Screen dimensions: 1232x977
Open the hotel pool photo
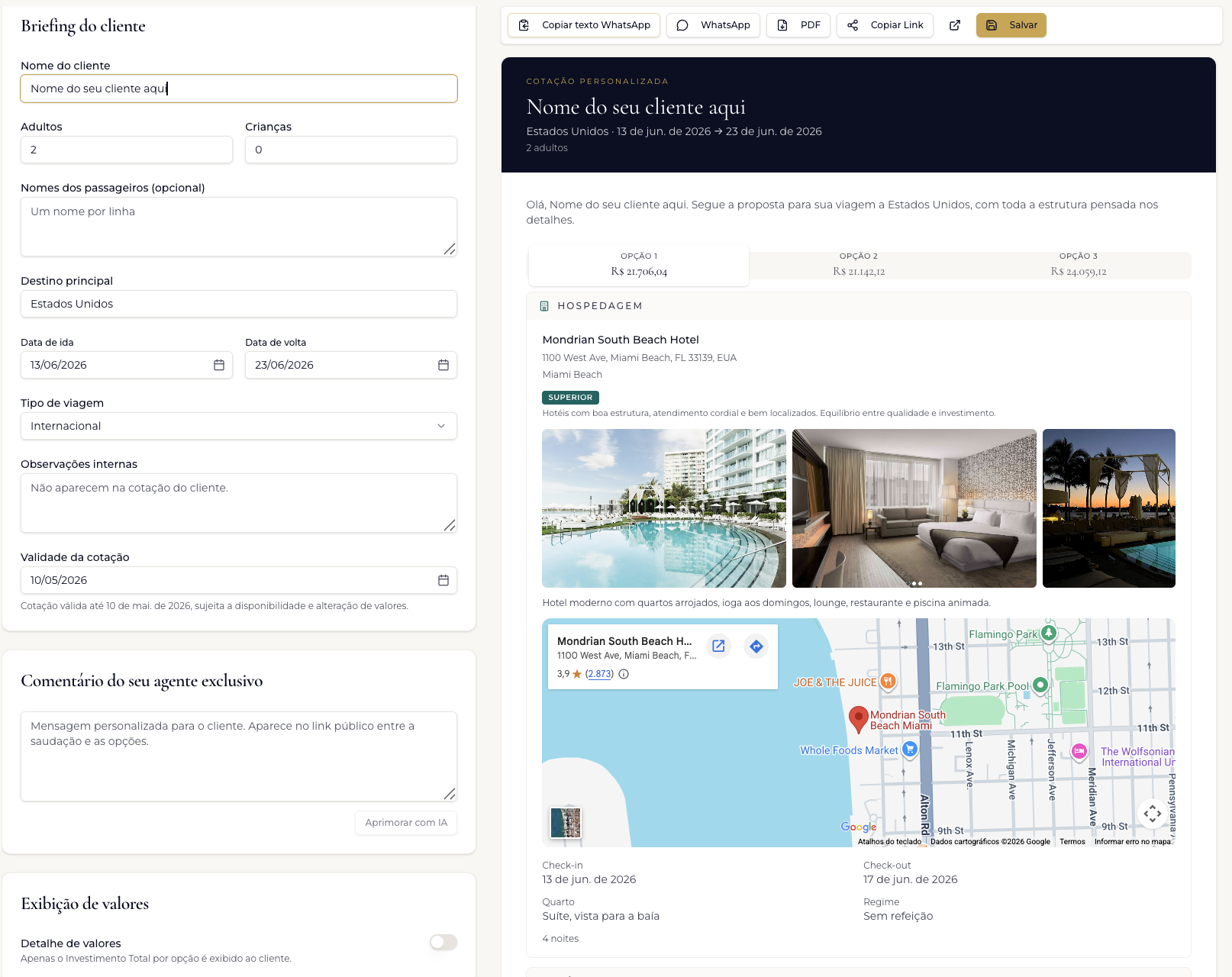tap(664, 508)
